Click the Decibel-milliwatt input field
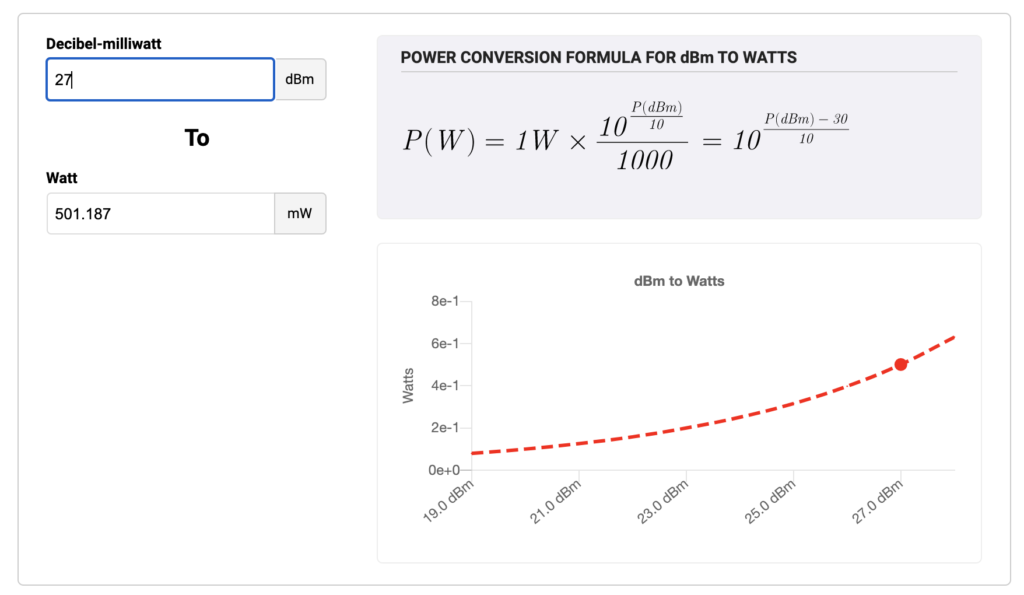Image resolution: width=1024 pixels, height=595 pixels. pyautogui.click(x=160, y=80)
